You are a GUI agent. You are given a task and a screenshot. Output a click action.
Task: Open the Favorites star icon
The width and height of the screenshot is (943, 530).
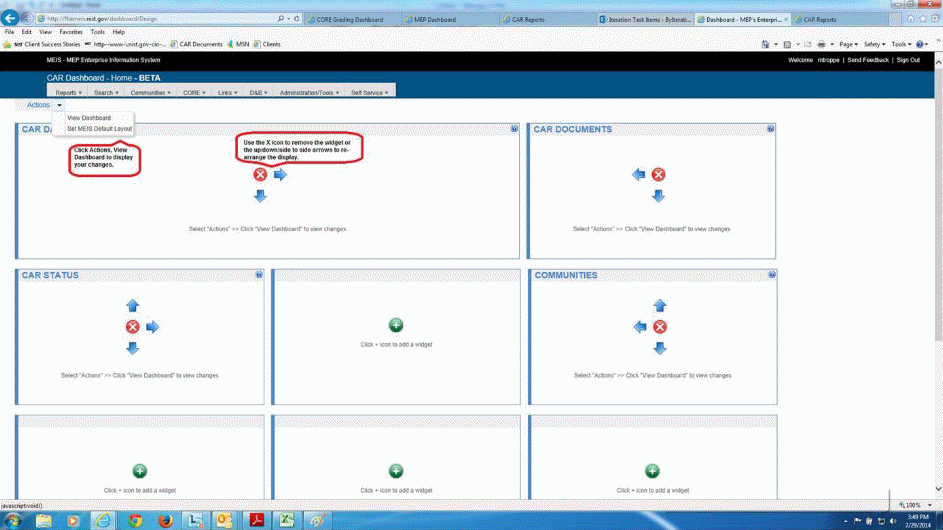click(923, 19)
